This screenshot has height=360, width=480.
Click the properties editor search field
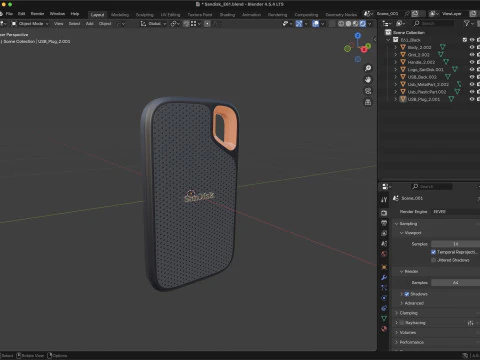click(432, 187)
